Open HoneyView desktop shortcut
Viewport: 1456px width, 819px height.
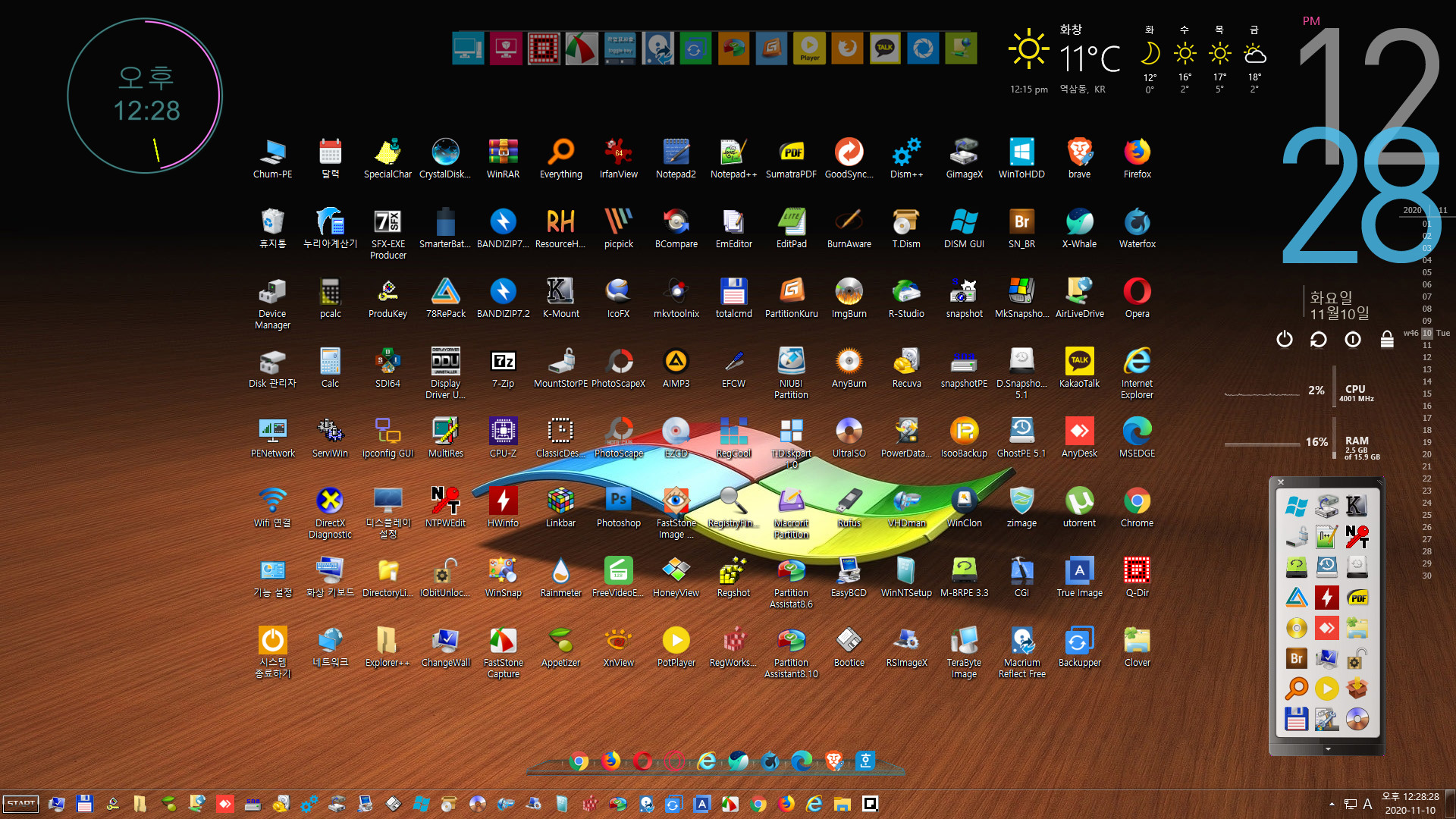point(676,577)
